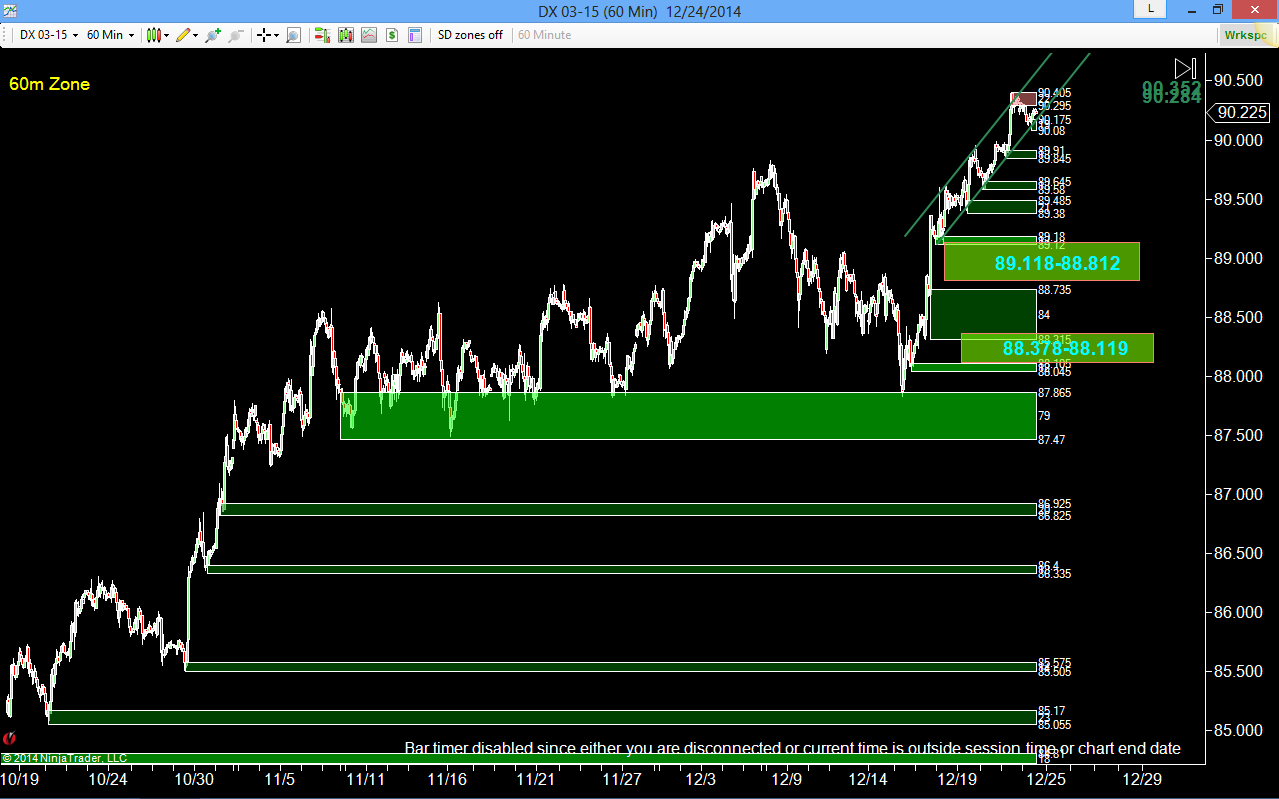The image size is (1279, 799).
Task: Expand the crosshair cursor dropdown arrow
Action: 276,35
